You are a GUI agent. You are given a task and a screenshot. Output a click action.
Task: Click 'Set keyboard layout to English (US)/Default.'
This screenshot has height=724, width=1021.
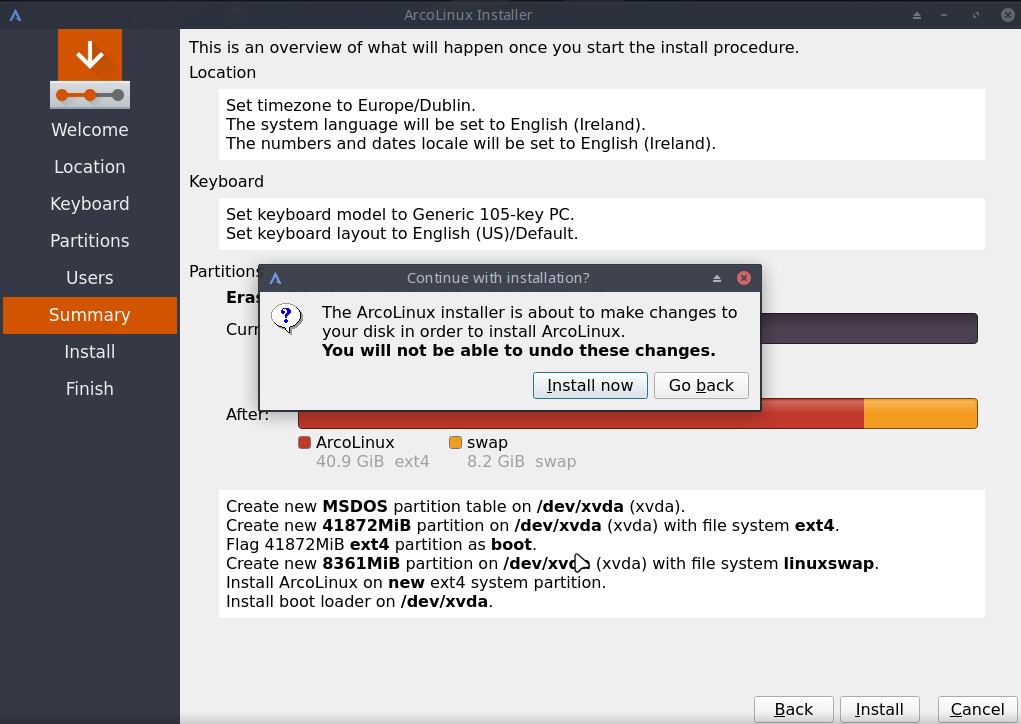pos(402,234)
